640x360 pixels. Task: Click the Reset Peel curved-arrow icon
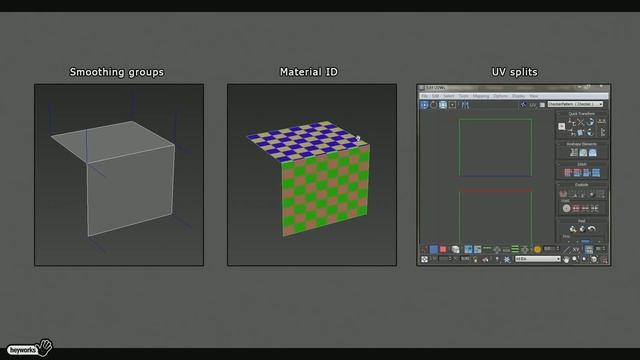(592, 229)
